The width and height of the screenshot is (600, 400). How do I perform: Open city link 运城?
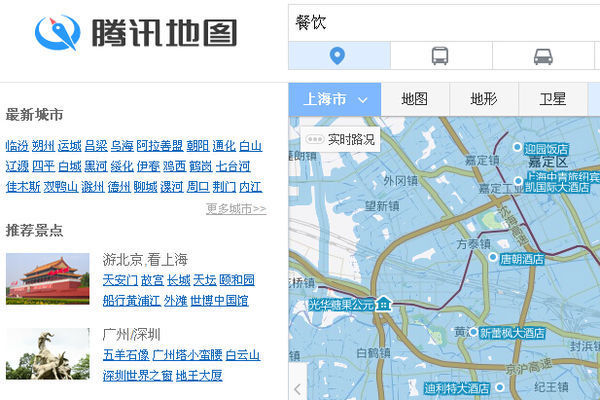[x=70, y=146]
